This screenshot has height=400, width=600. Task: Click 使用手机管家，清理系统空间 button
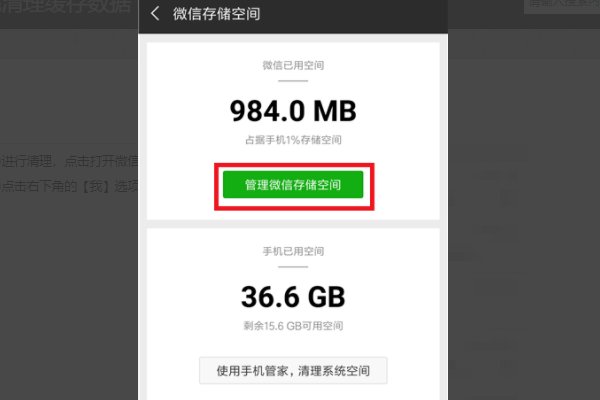click(293, 370)
